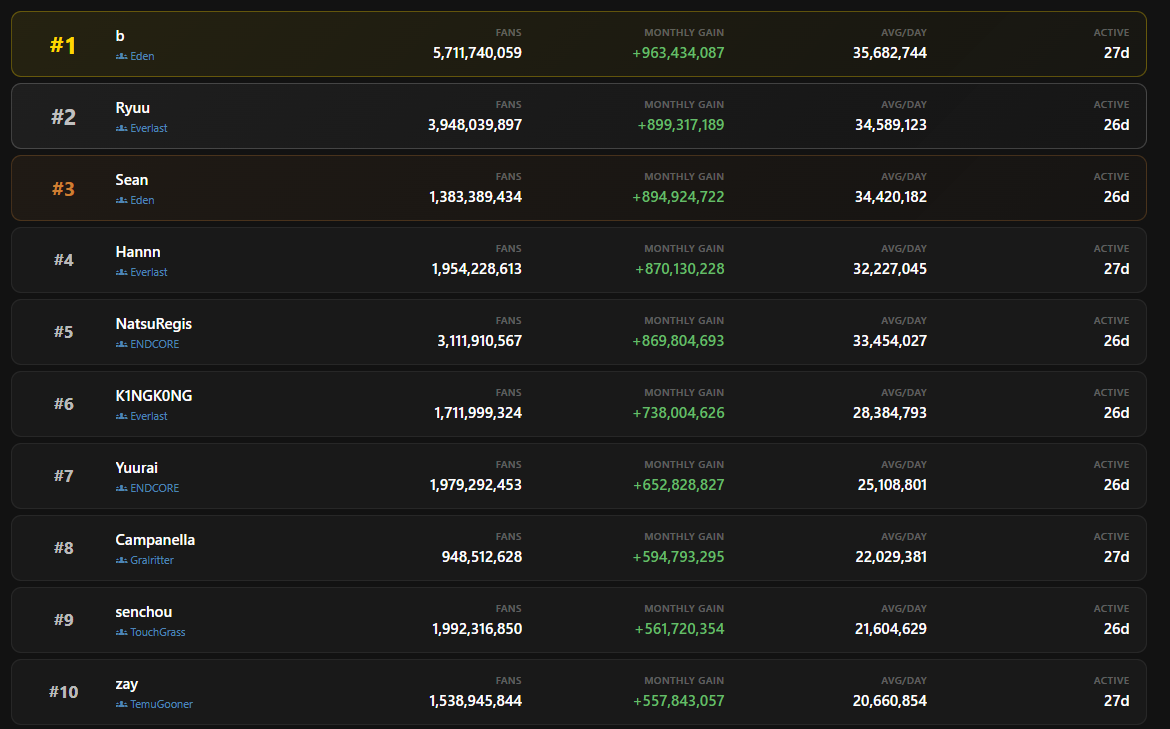Click the orange #3 rank badge

(x=63, y=190)
